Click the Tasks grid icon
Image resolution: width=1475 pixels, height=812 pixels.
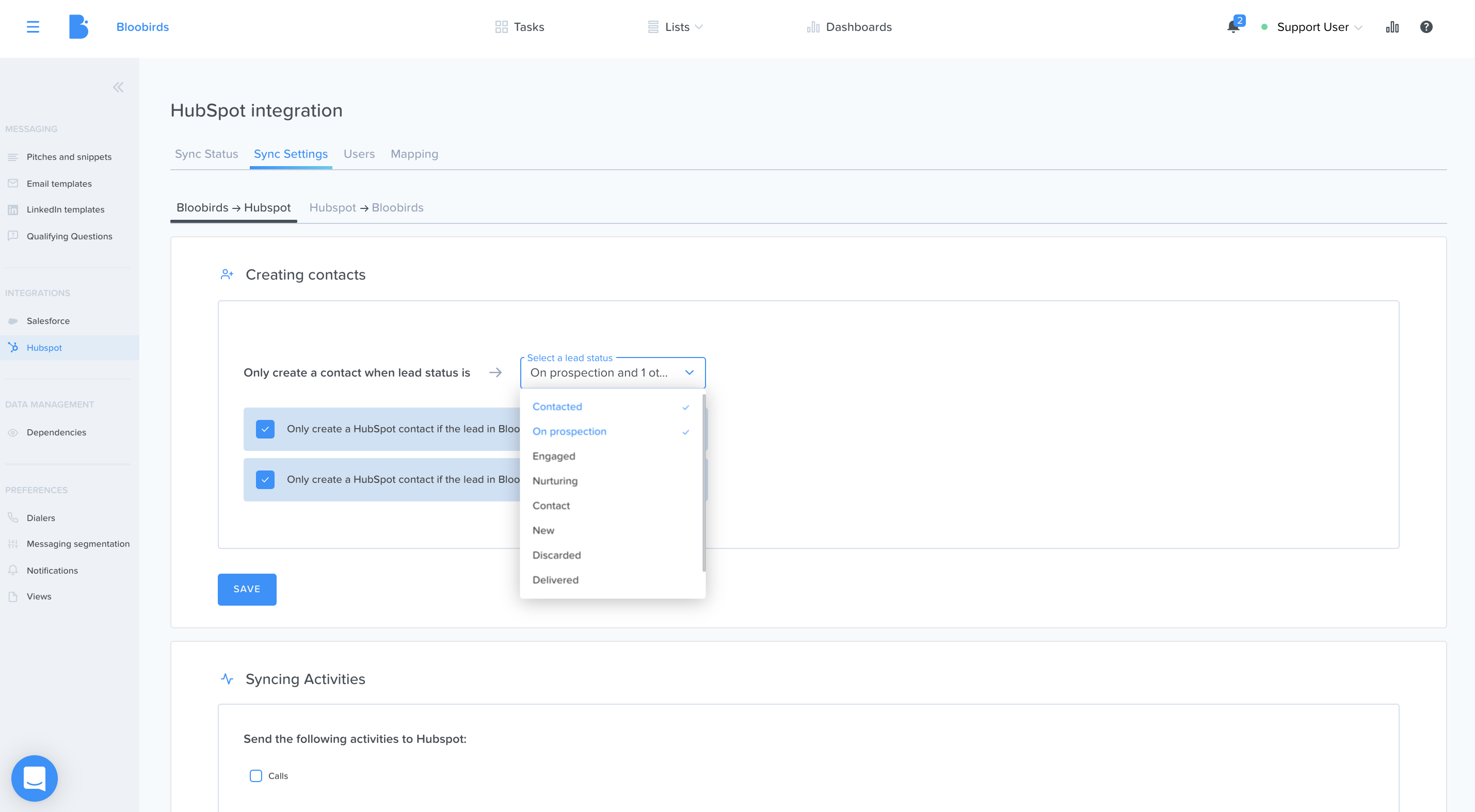coord(501,27)
